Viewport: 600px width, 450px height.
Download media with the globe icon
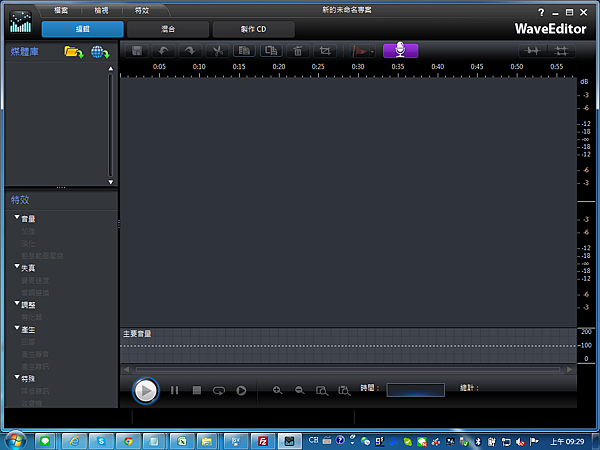coord(100,52)
